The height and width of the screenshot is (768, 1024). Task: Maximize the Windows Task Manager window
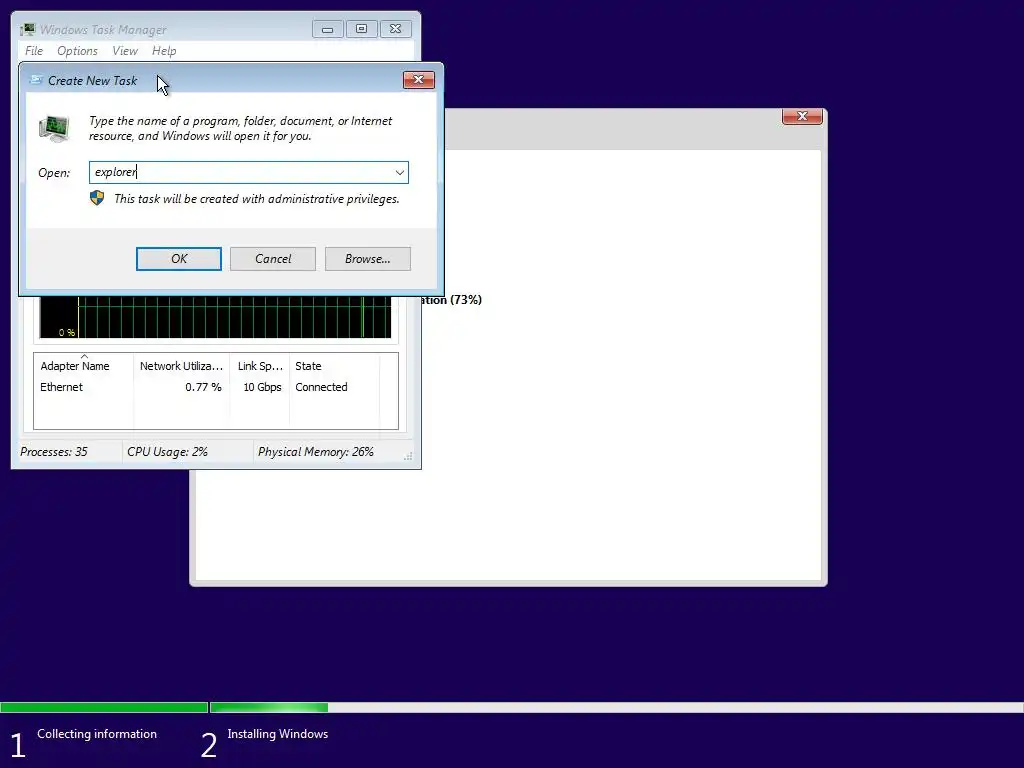(x=361, y=29)
